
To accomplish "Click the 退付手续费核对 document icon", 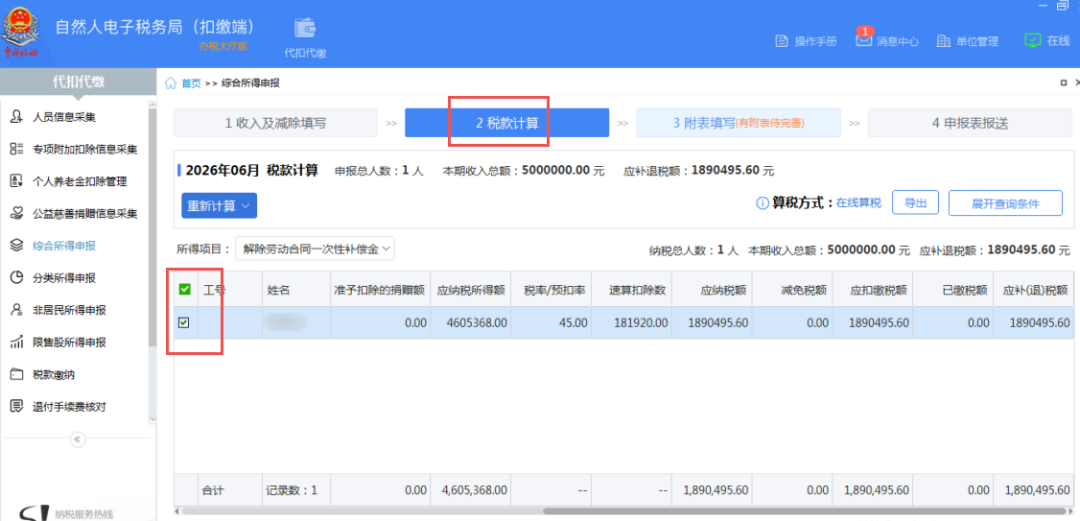I will pos(17,407).
